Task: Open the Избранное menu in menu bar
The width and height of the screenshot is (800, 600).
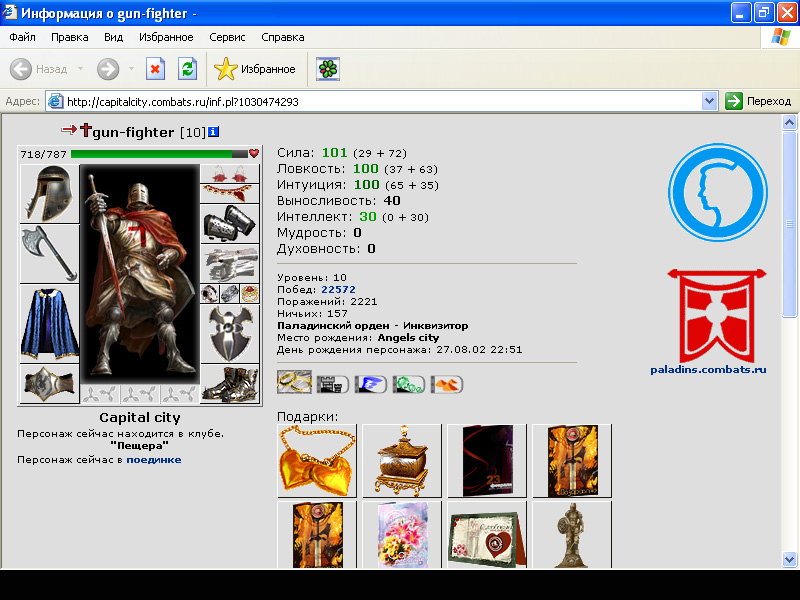Action: [166, 37]
